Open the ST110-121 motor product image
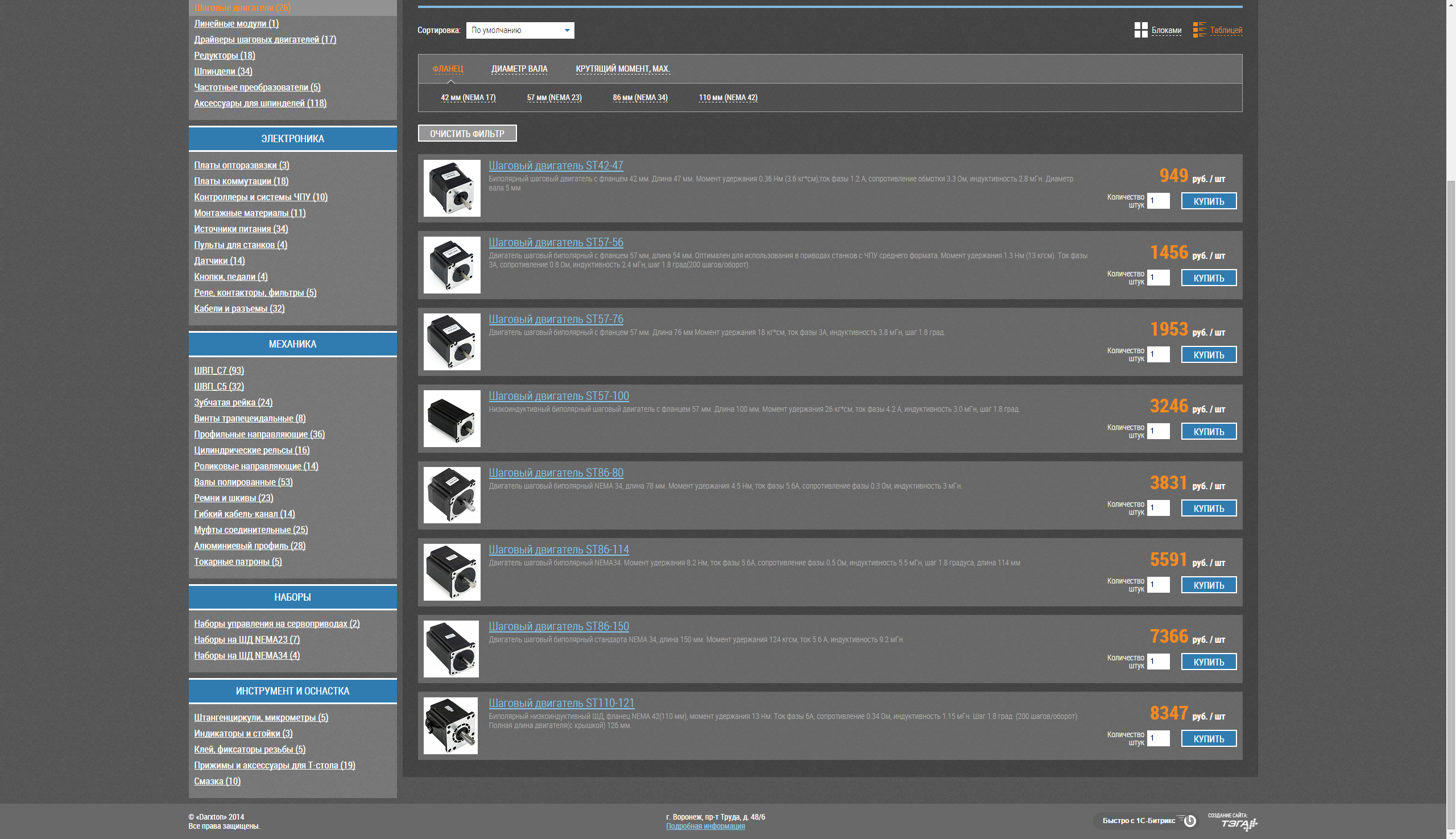 click(x=450, y=726)
